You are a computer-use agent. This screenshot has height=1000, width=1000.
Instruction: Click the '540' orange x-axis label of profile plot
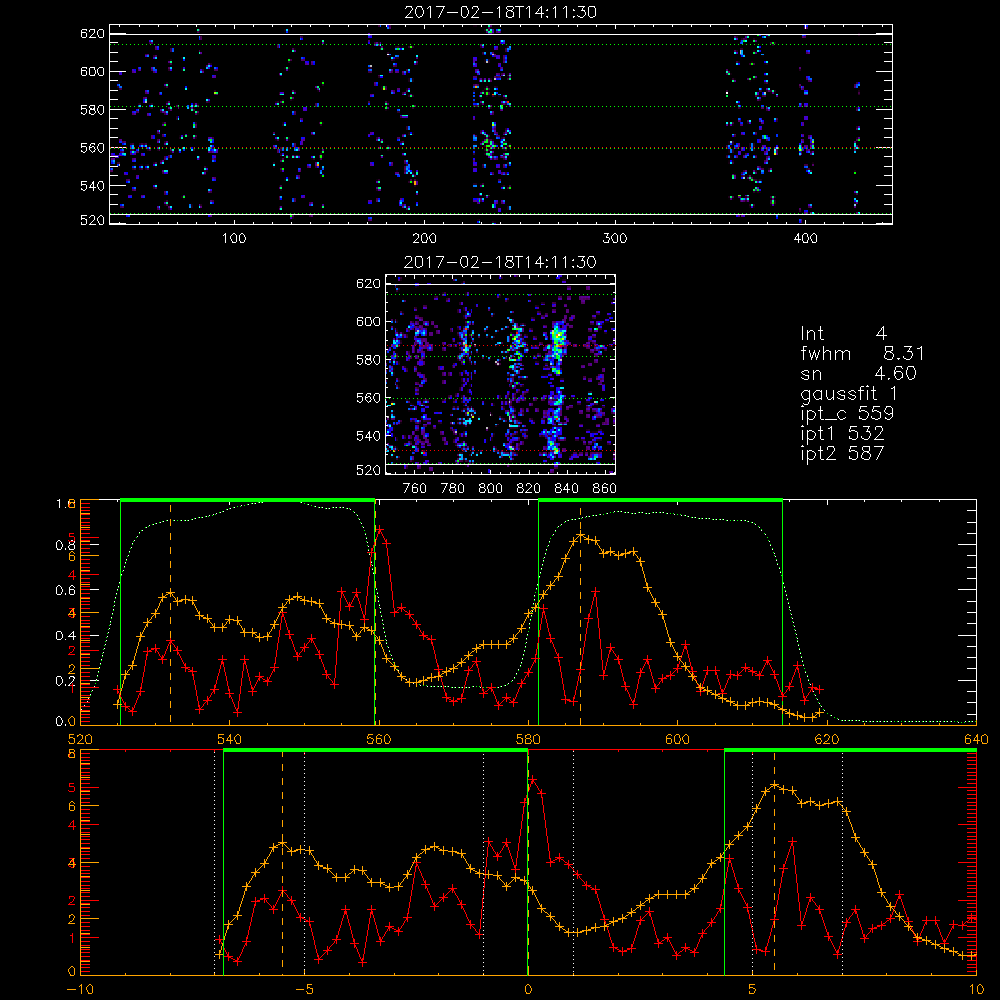coord(230,739)
